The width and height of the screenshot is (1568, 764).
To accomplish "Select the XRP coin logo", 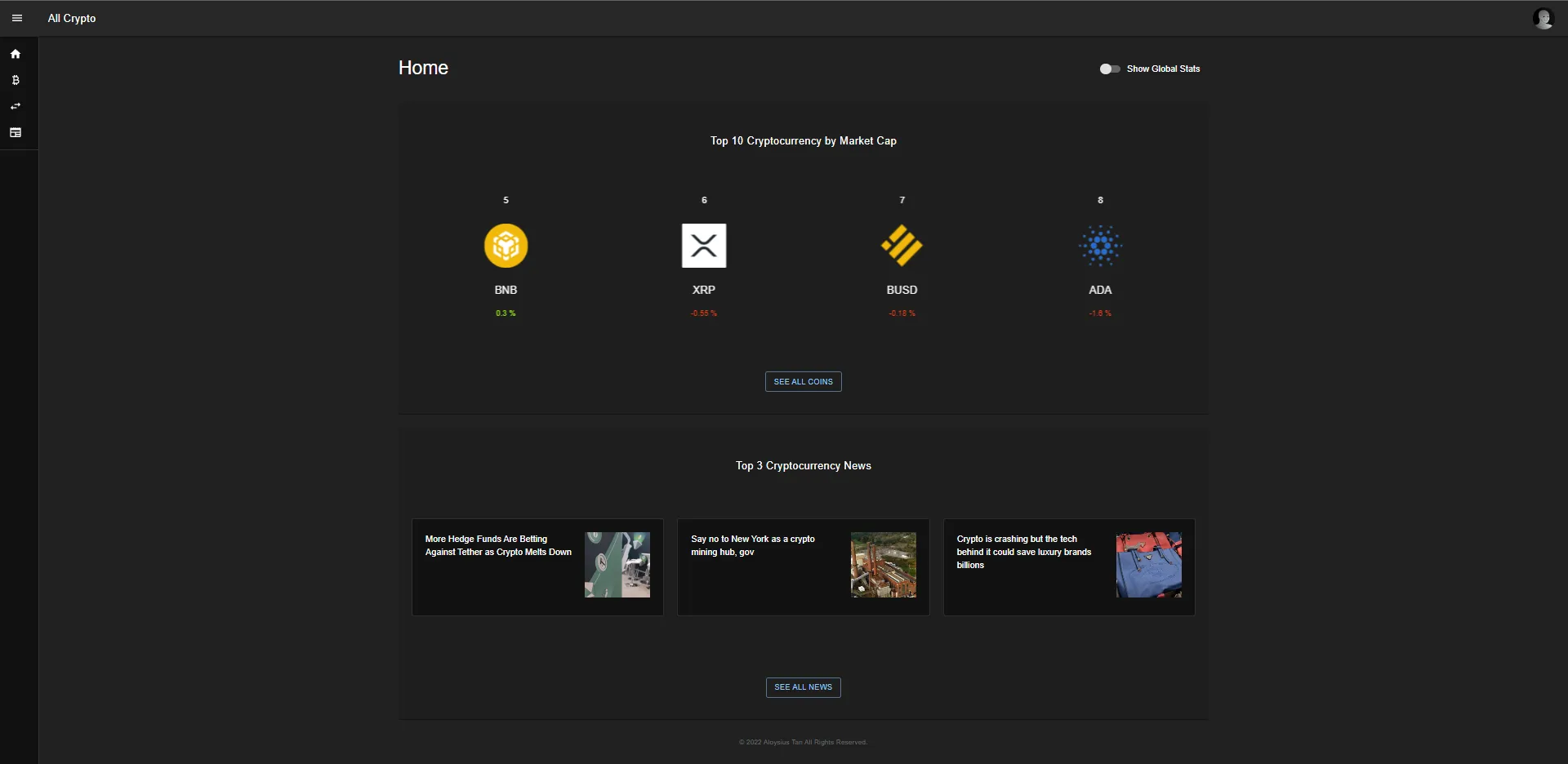I will [703, 245].
